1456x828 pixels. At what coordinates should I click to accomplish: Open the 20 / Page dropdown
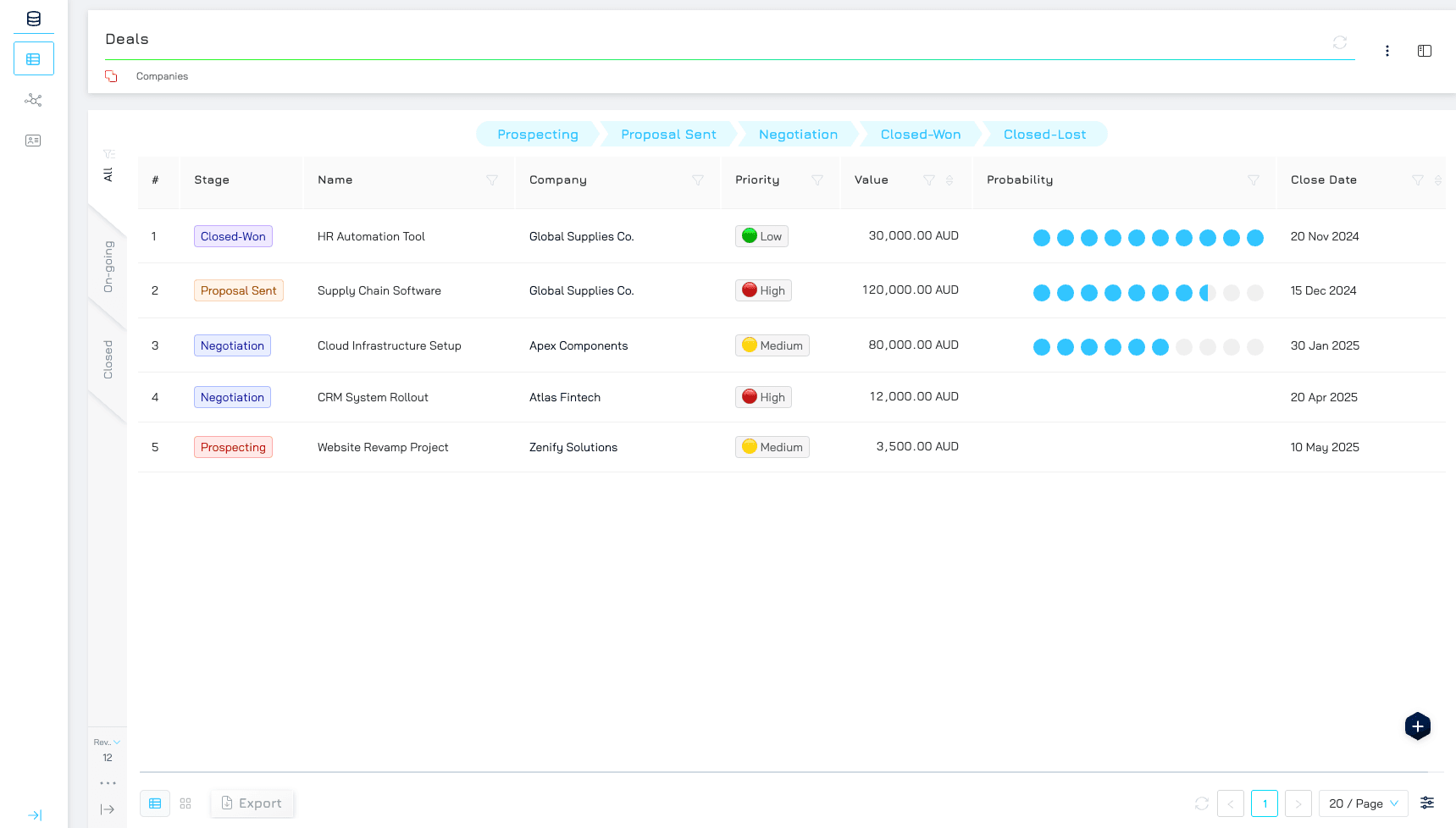coord(1364,803)
